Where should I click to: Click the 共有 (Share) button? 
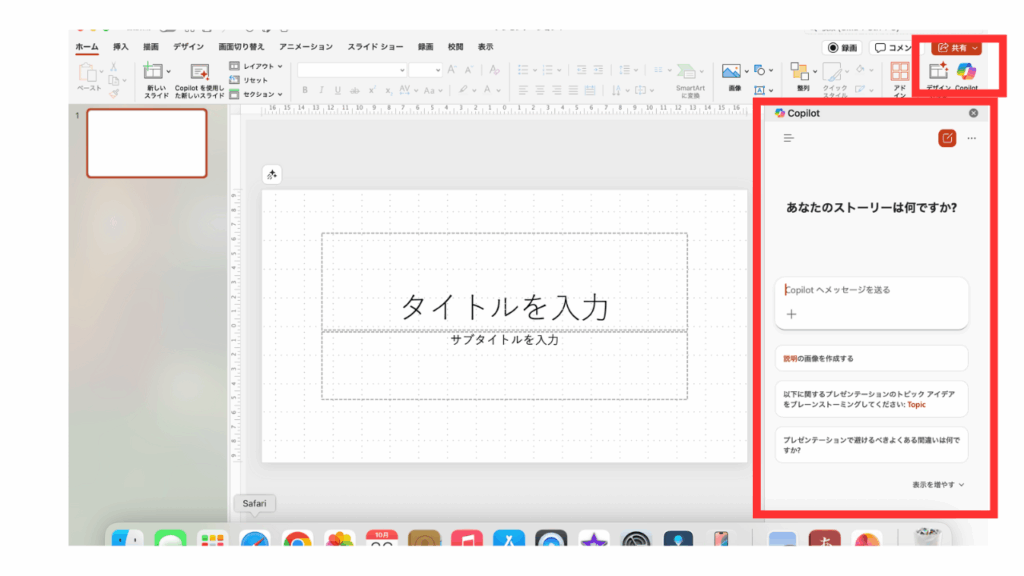(957, 47)
